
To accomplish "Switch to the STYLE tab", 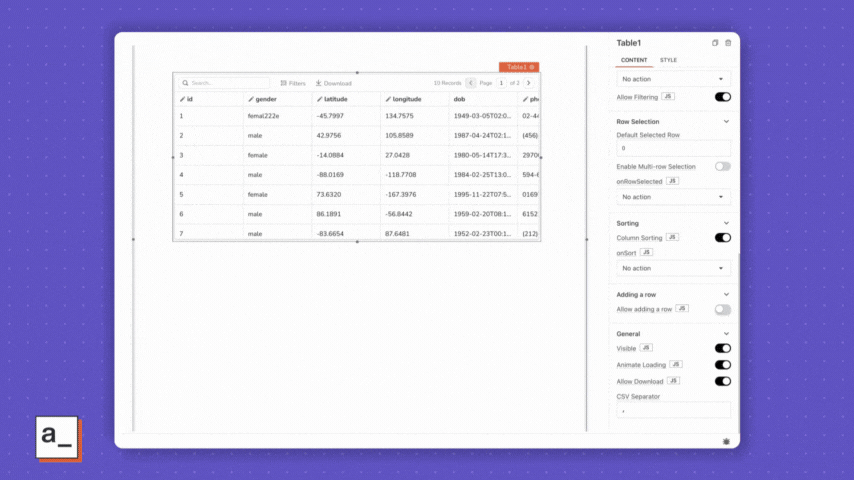I will point(668,60).
